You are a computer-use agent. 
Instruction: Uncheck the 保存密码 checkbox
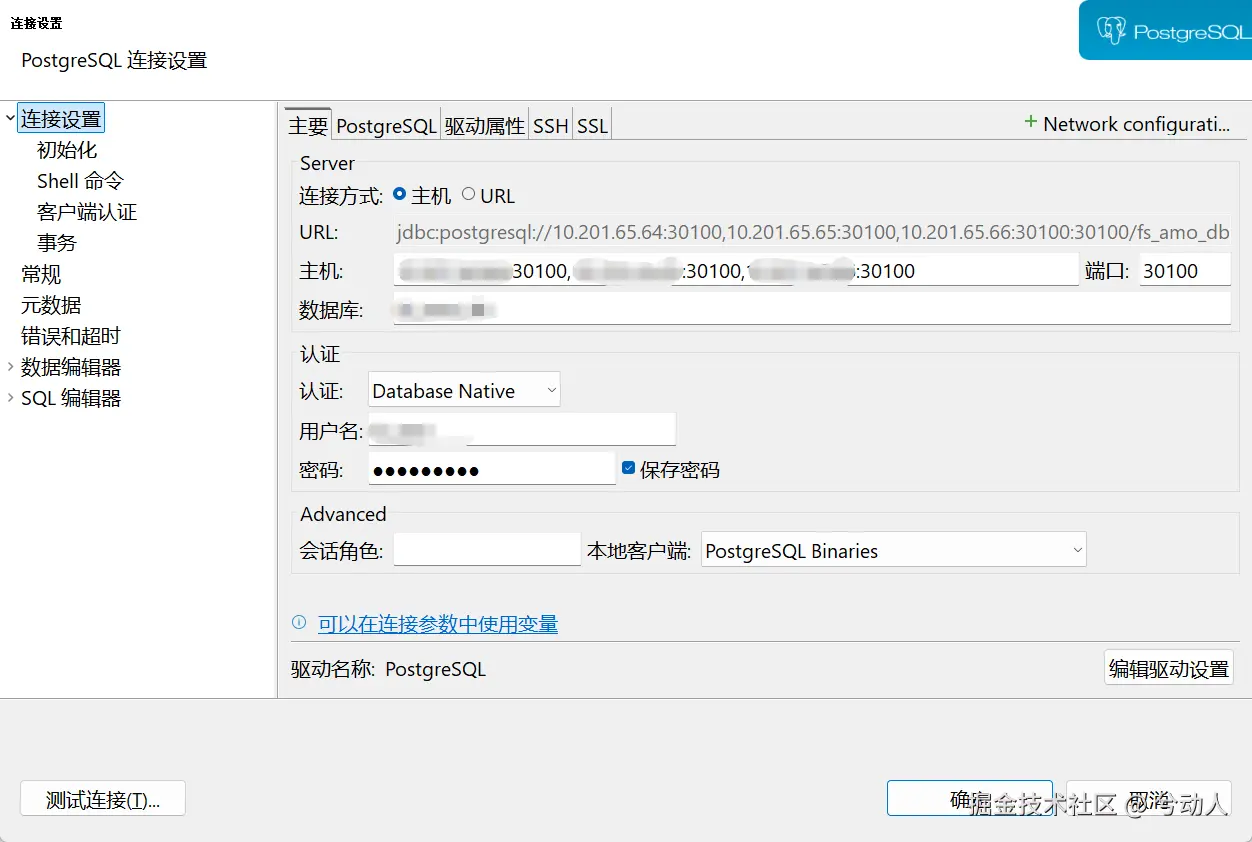pos(626,466)
